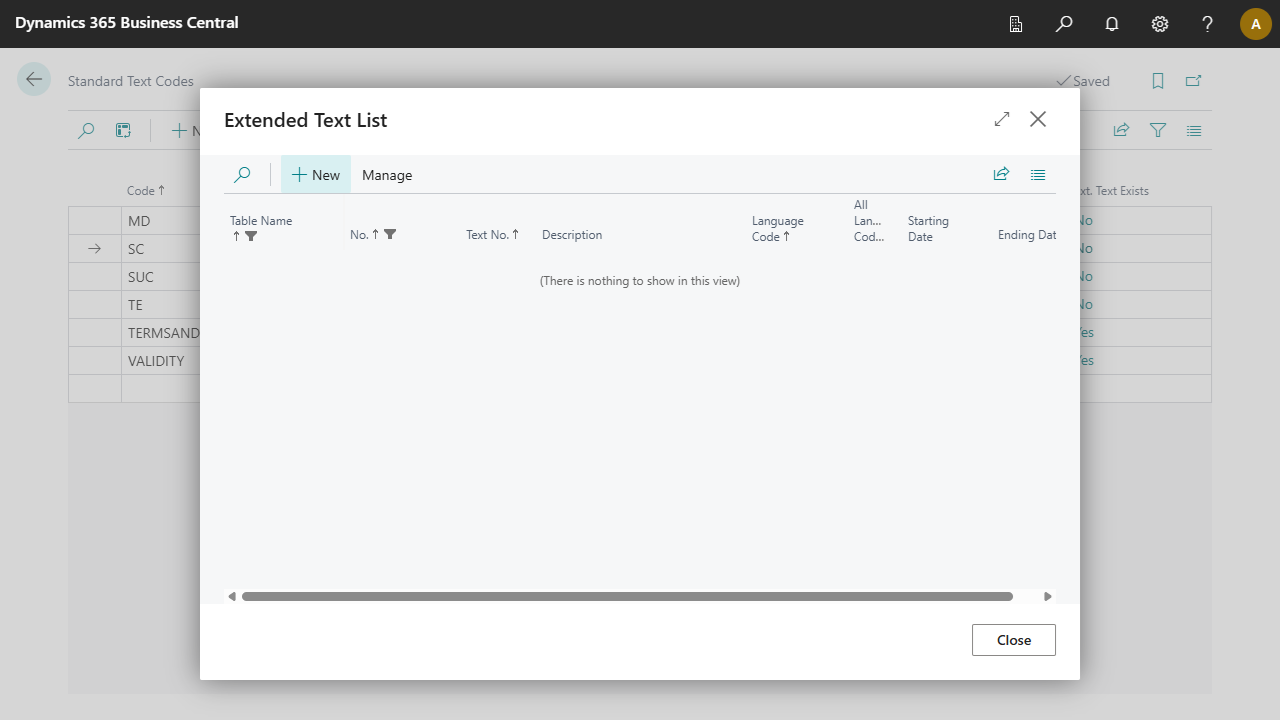Open the Manage menu

pyautogui.click(x=387, y=175)
